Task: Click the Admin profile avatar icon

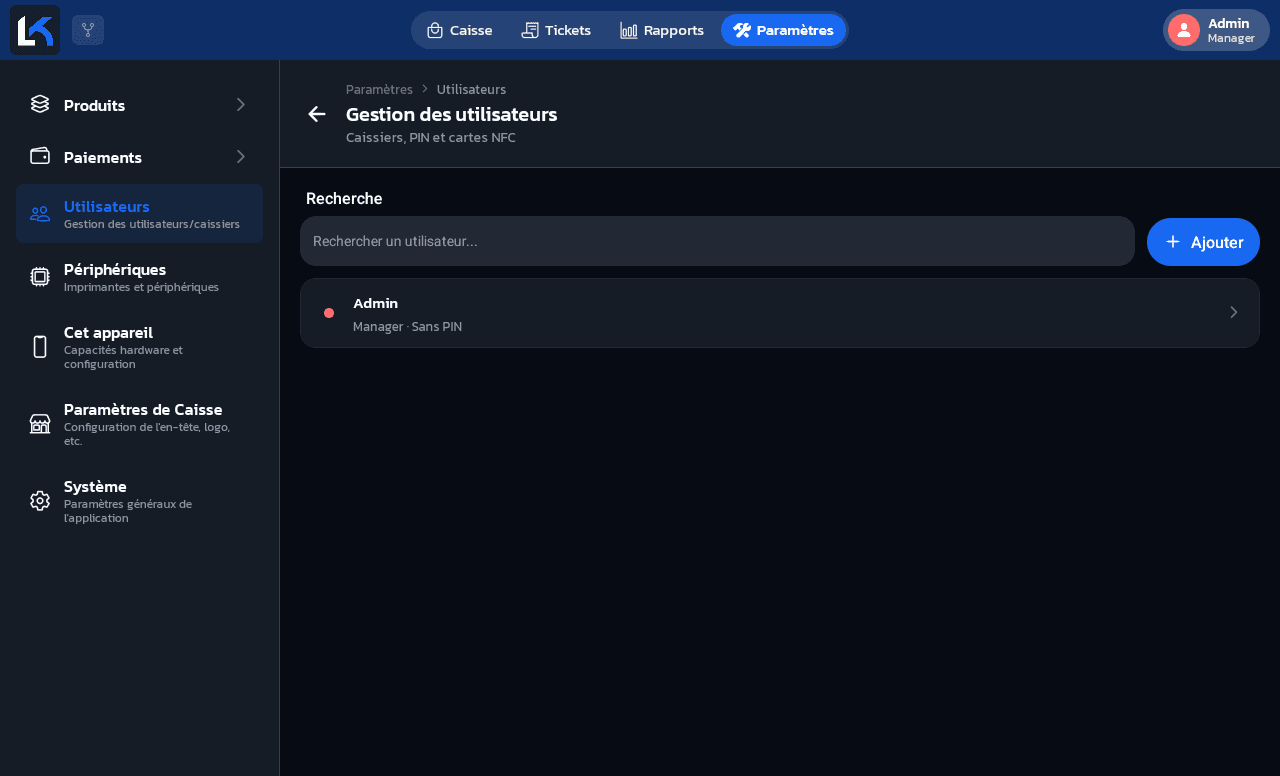Action: pos(1184,30)
